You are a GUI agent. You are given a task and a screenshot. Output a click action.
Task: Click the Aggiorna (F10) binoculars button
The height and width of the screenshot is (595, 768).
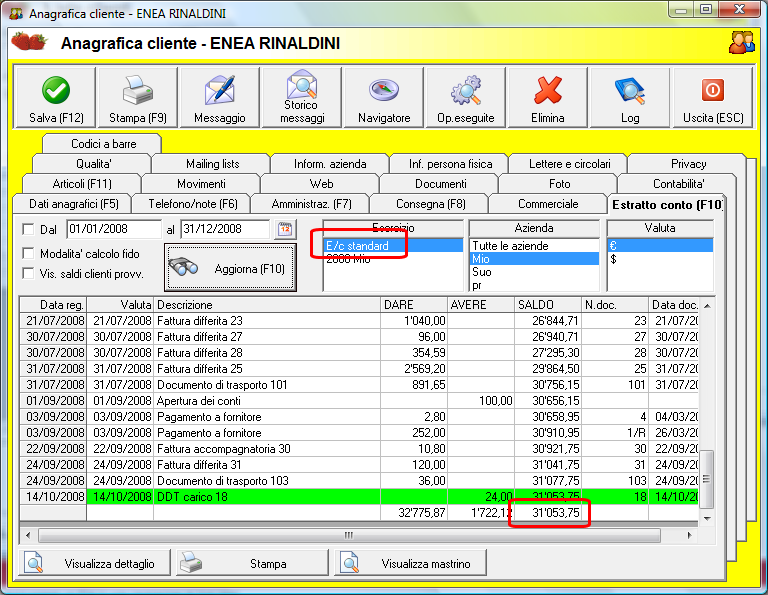tap(230, 268)
